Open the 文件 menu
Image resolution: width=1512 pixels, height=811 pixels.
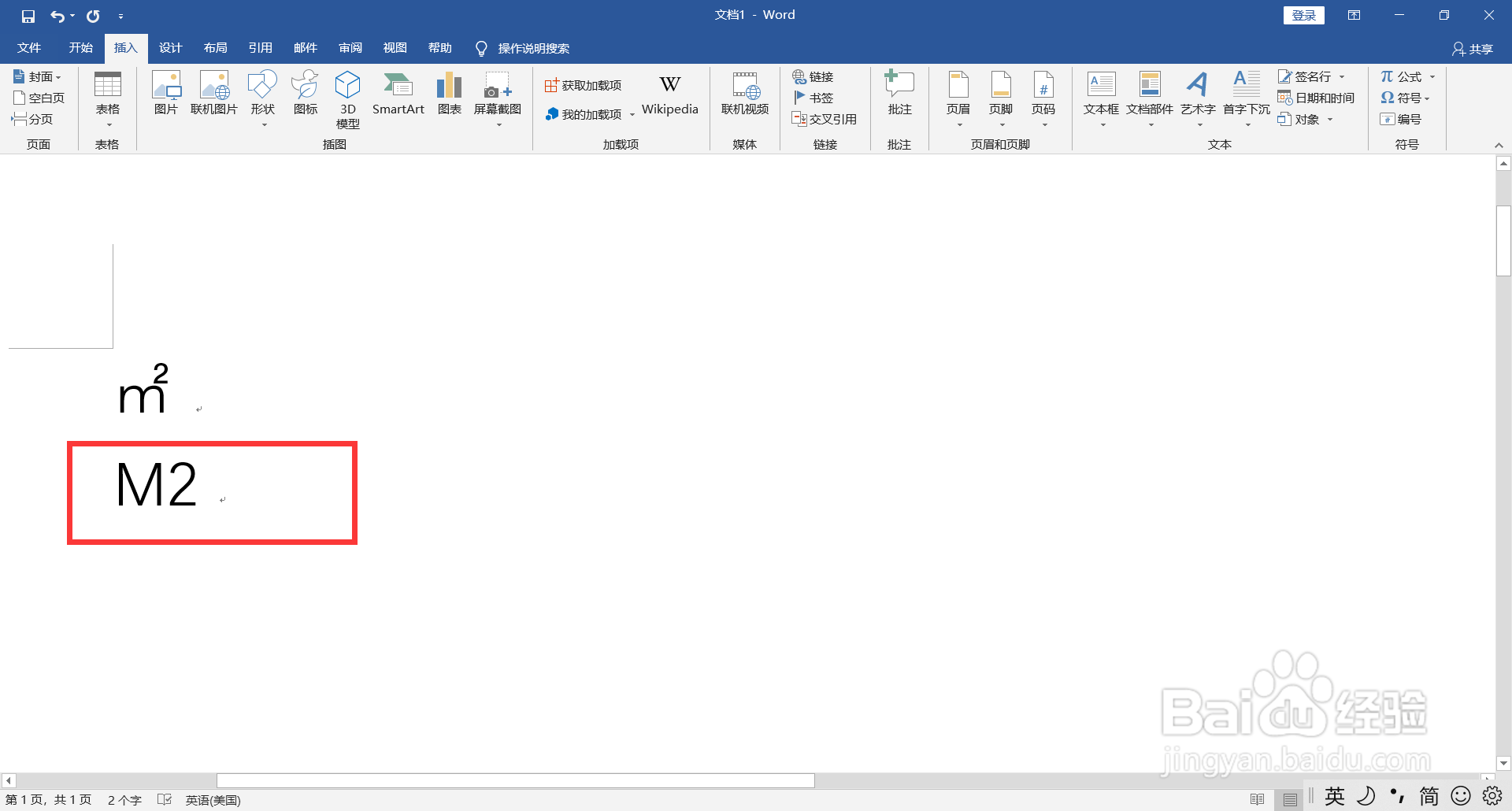click(29, 48)
